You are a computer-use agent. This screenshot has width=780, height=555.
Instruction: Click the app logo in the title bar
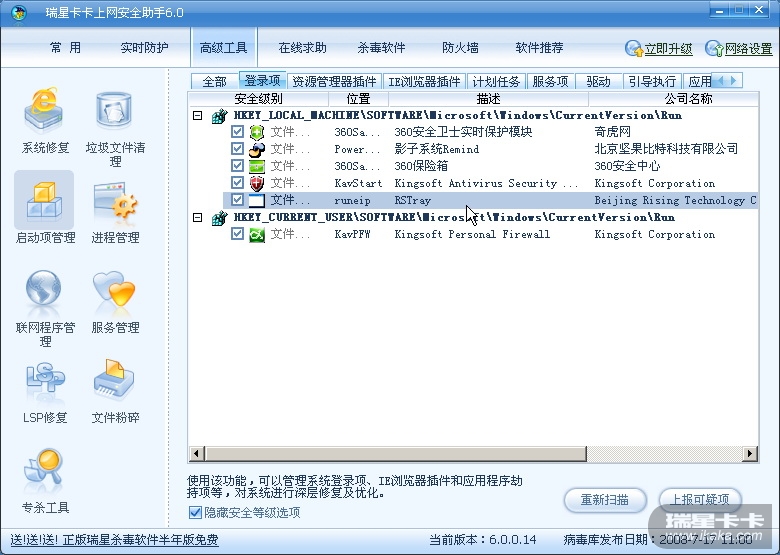pyautogui.click(x=18, y=12)
